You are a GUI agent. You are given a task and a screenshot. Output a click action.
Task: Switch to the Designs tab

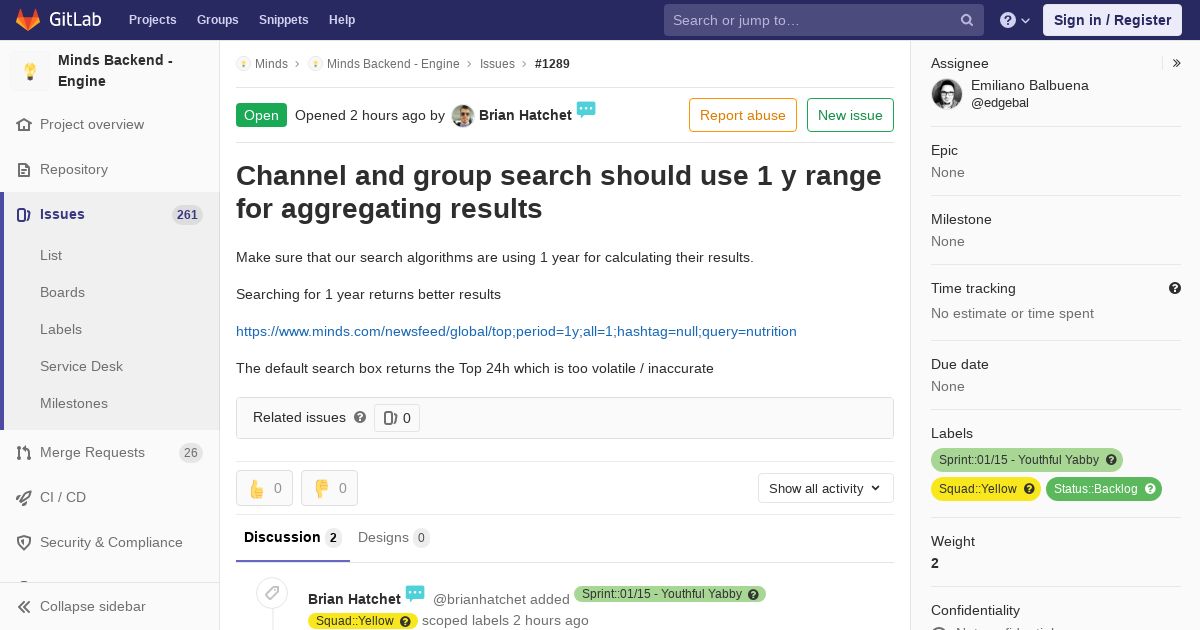pos(394,537)
